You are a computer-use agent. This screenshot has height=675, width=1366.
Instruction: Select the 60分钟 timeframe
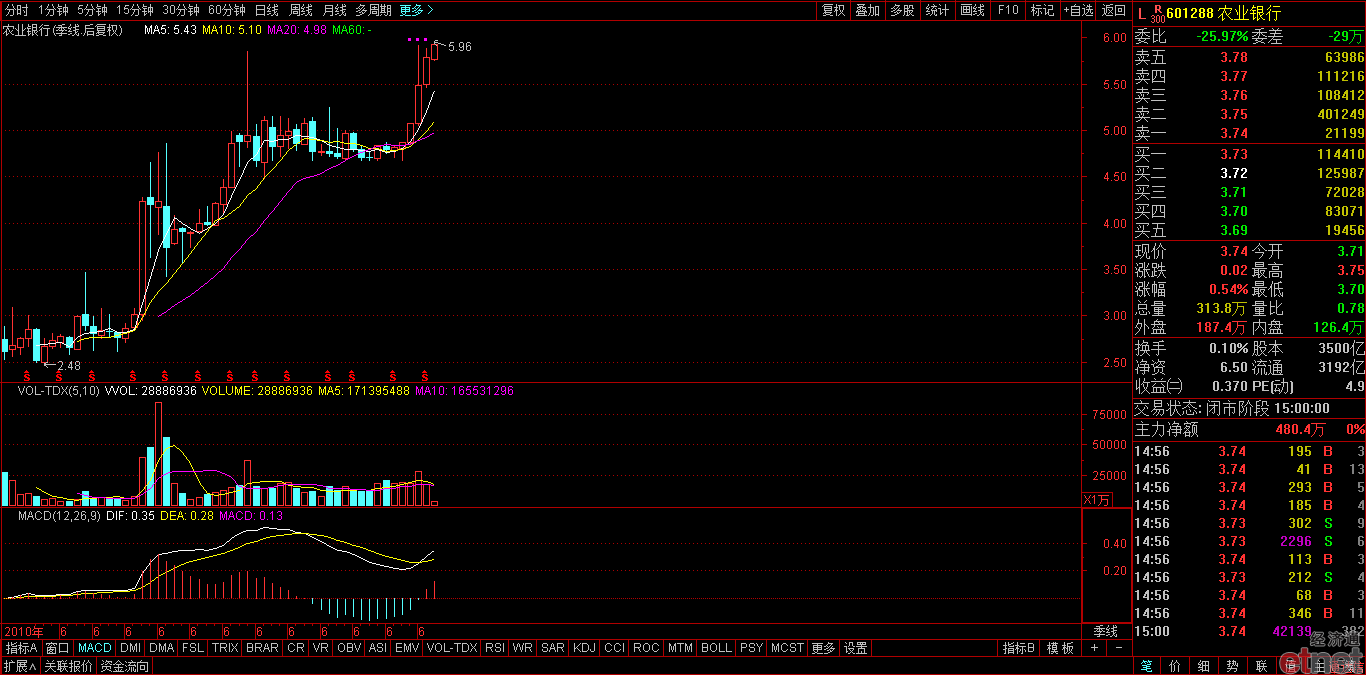point(227,10)
